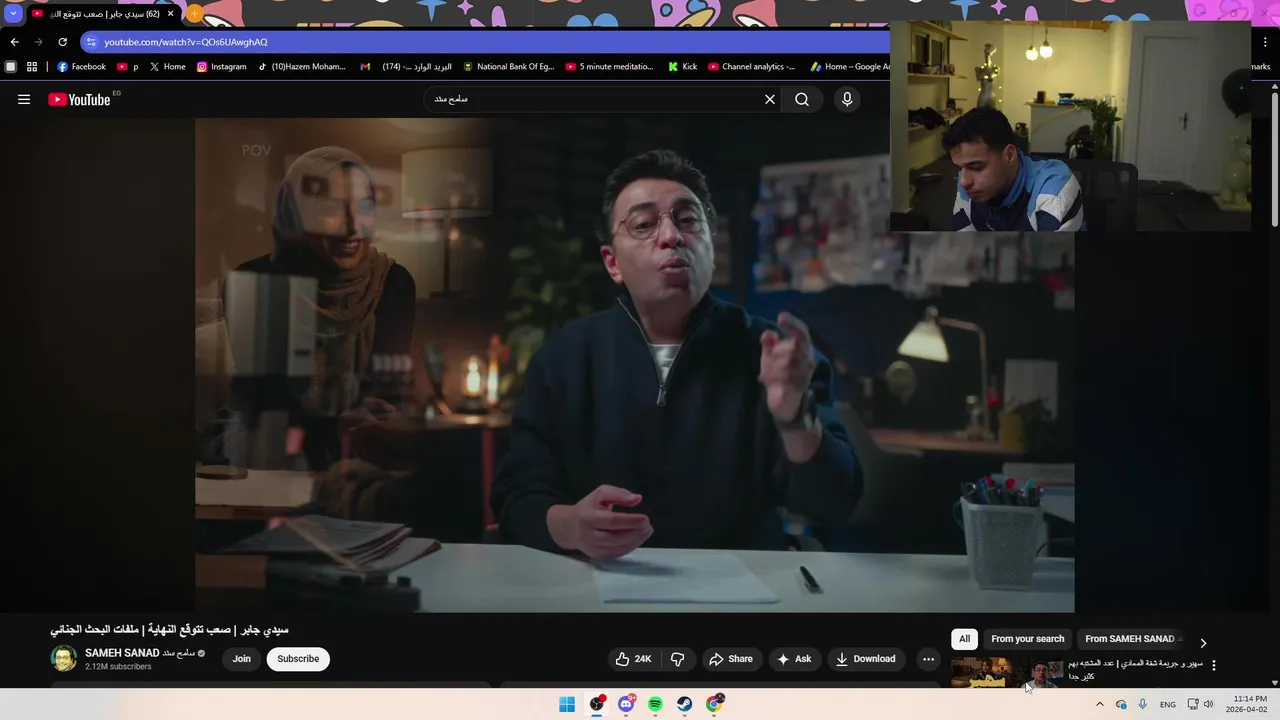Open the National Bank Of Eg... bookmark
Image resolution: width=1280 pixels, height=720 pixels.
pos(508,67)
